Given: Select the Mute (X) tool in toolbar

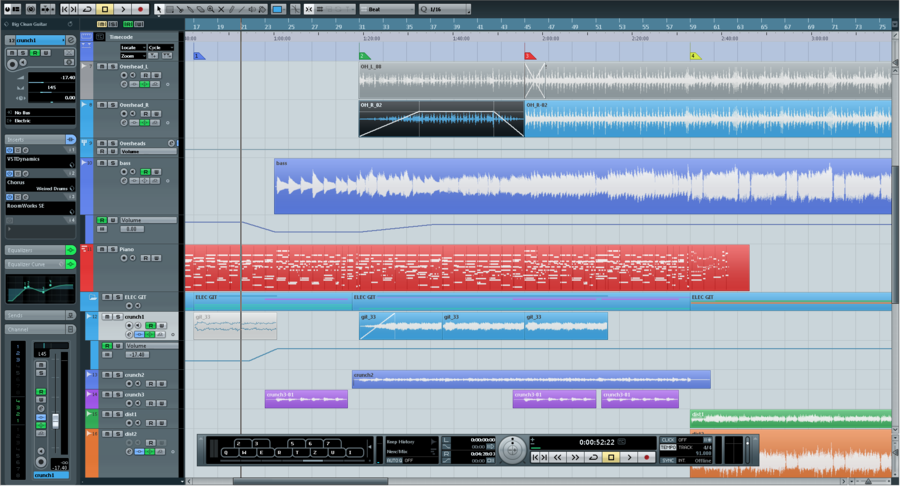Looking at the screenshot, I should point(220,9).
